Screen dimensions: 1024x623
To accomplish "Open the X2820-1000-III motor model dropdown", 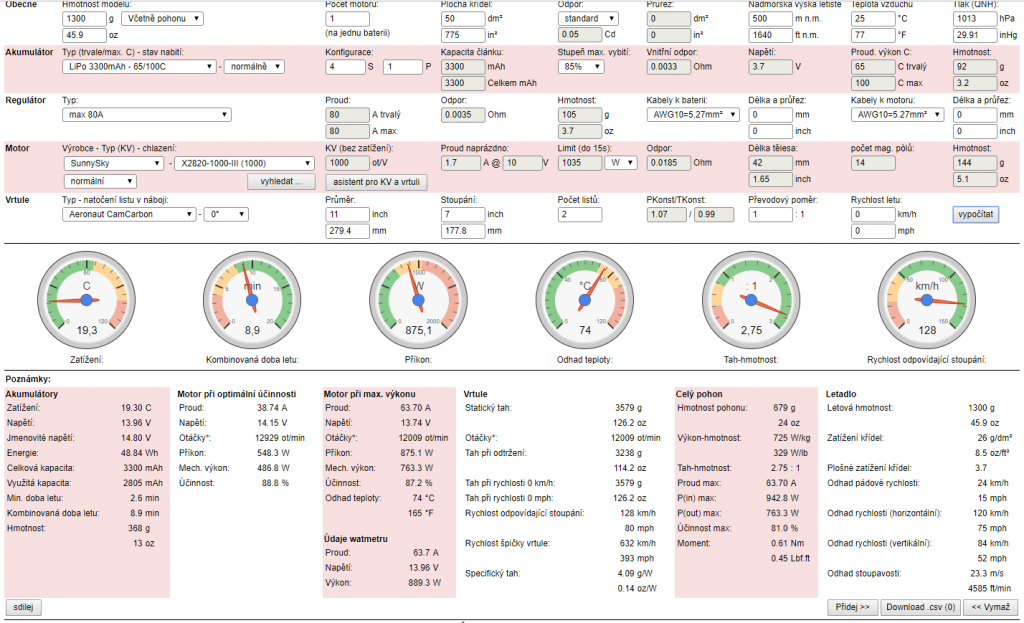I will click(x=244, y=163).
